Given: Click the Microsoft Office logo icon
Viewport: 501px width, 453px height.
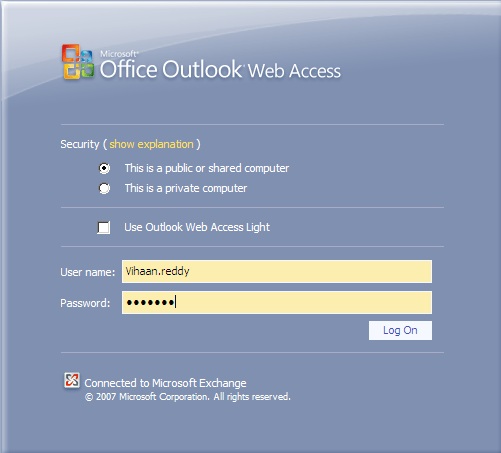Looking at the screenshot, I should [78, 62].
